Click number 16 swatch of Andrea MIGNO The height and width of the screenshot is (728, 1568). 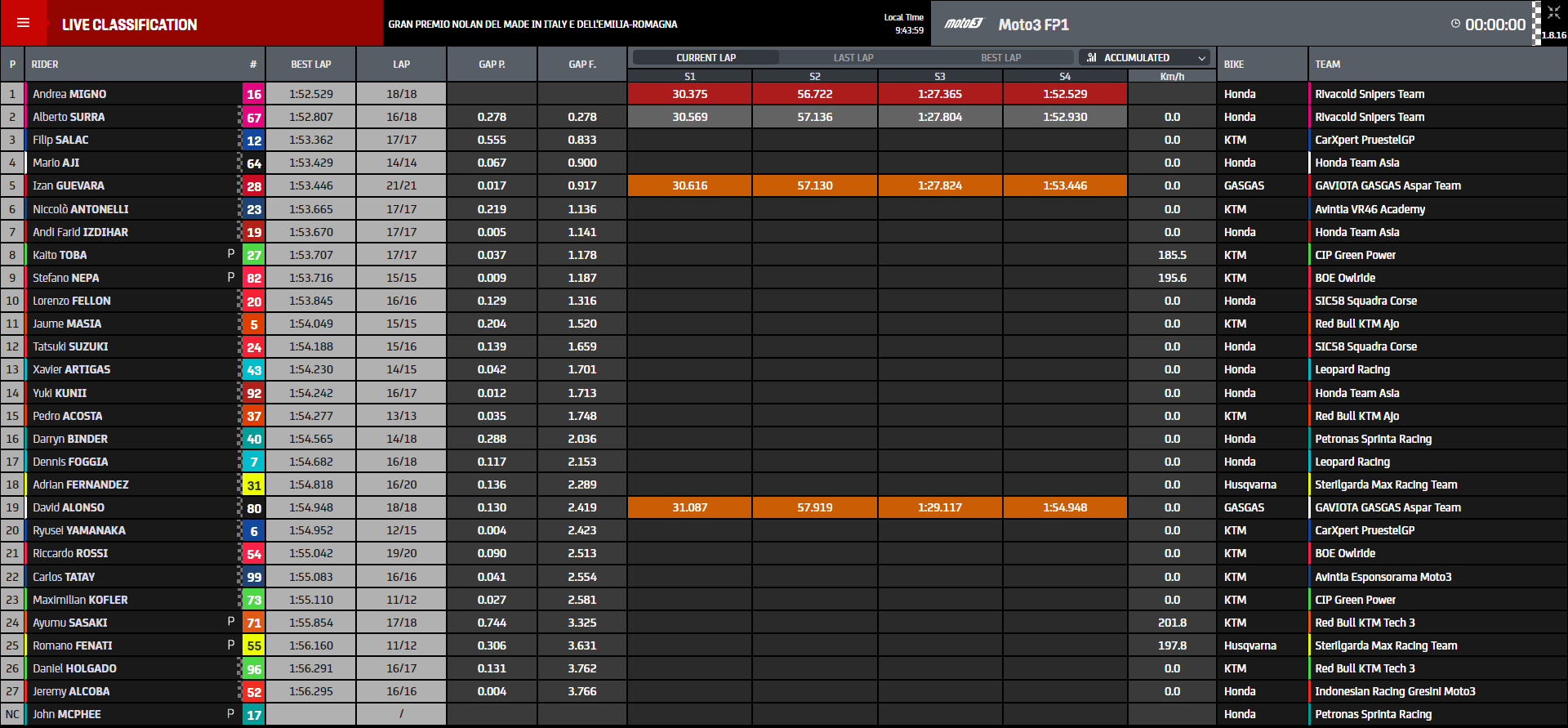tap(254, 94)
